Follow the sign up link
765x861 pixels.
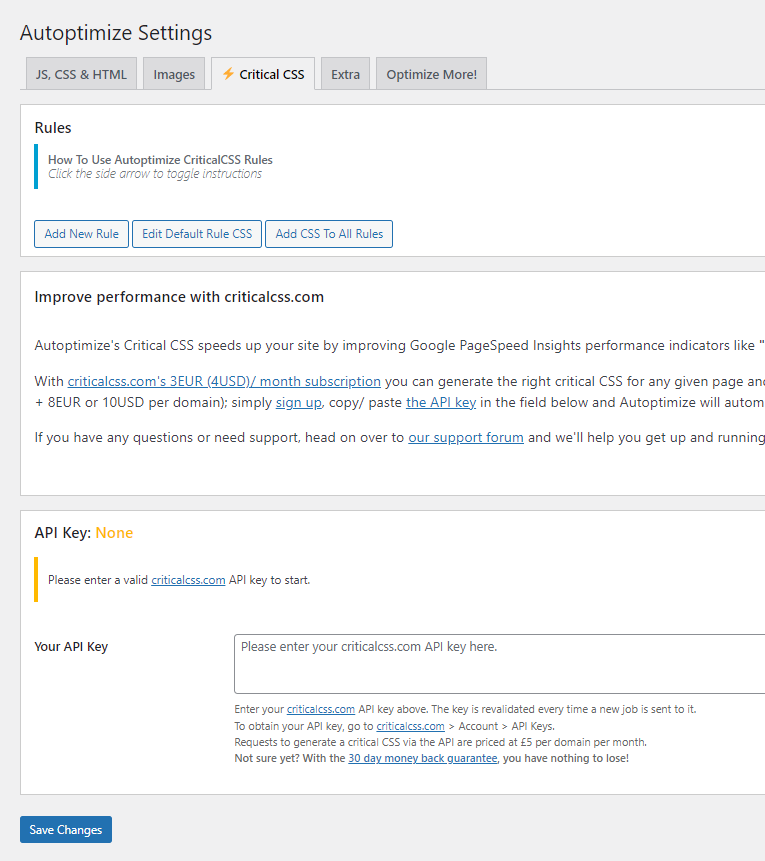coord(299,402)
